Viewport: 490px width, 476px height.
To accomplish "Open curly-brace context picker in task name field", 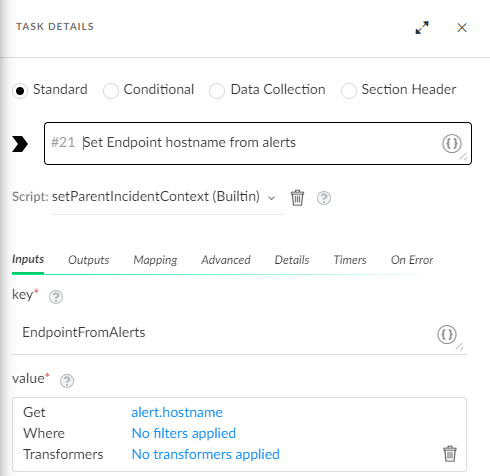I will pyautogui.click(x=452, y=143).
